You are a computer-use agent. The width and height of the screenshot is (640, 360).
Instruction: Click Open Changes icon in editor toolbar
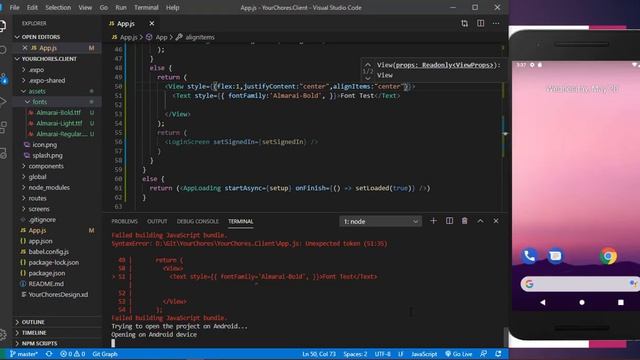464,23
